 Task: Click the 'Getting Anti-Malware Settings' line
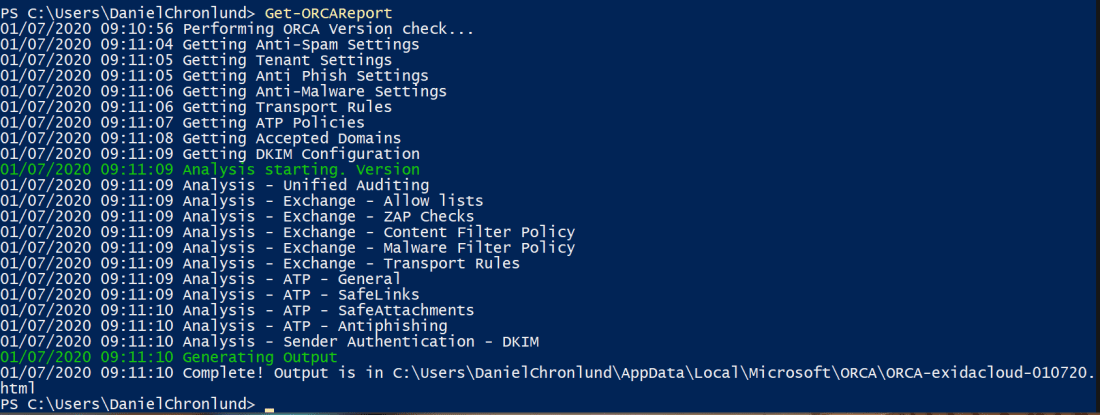click(313, 91)
